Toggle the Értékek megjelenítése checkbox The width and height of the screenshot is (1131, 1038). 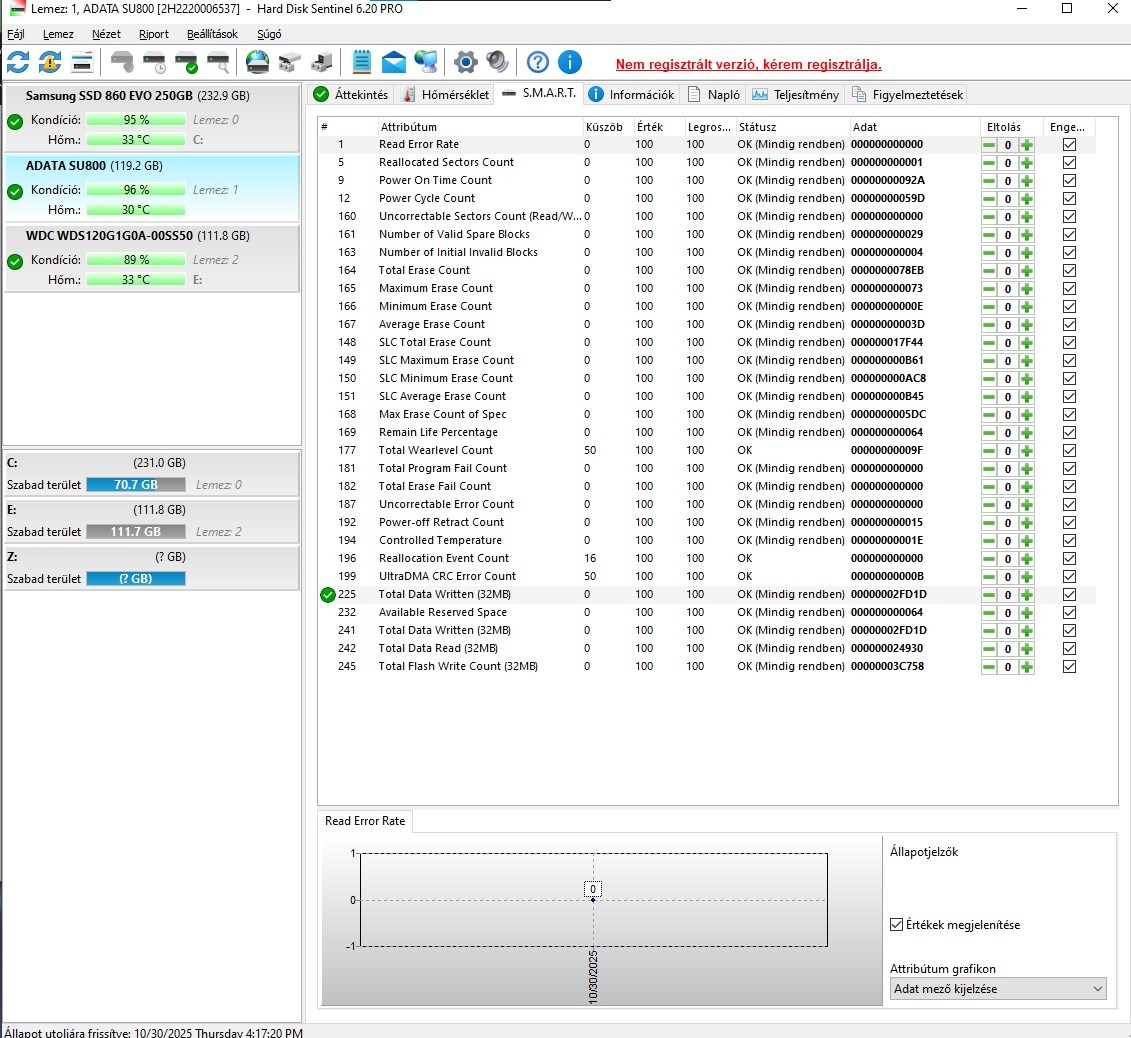(897, 924)
